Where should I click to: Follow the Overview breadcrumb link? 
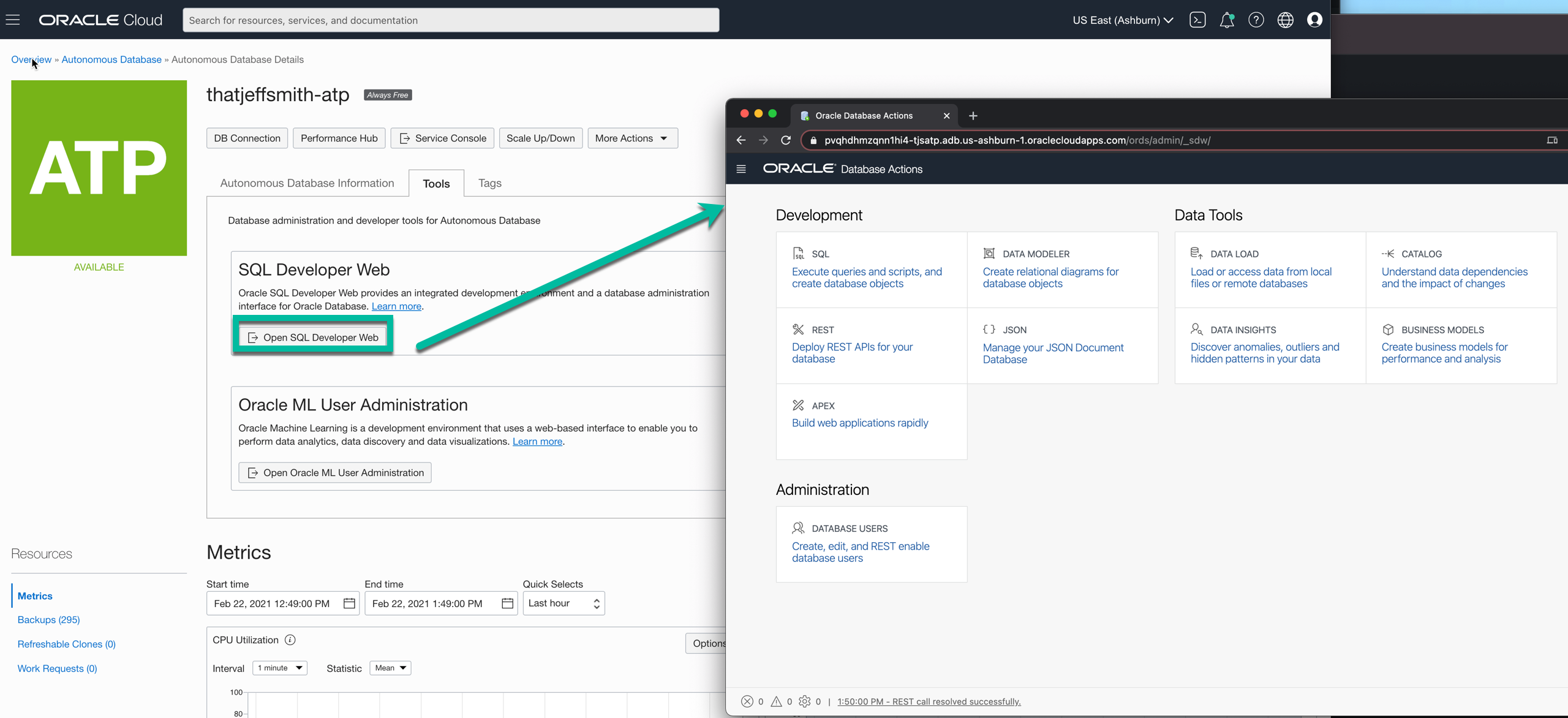(31, 59)
